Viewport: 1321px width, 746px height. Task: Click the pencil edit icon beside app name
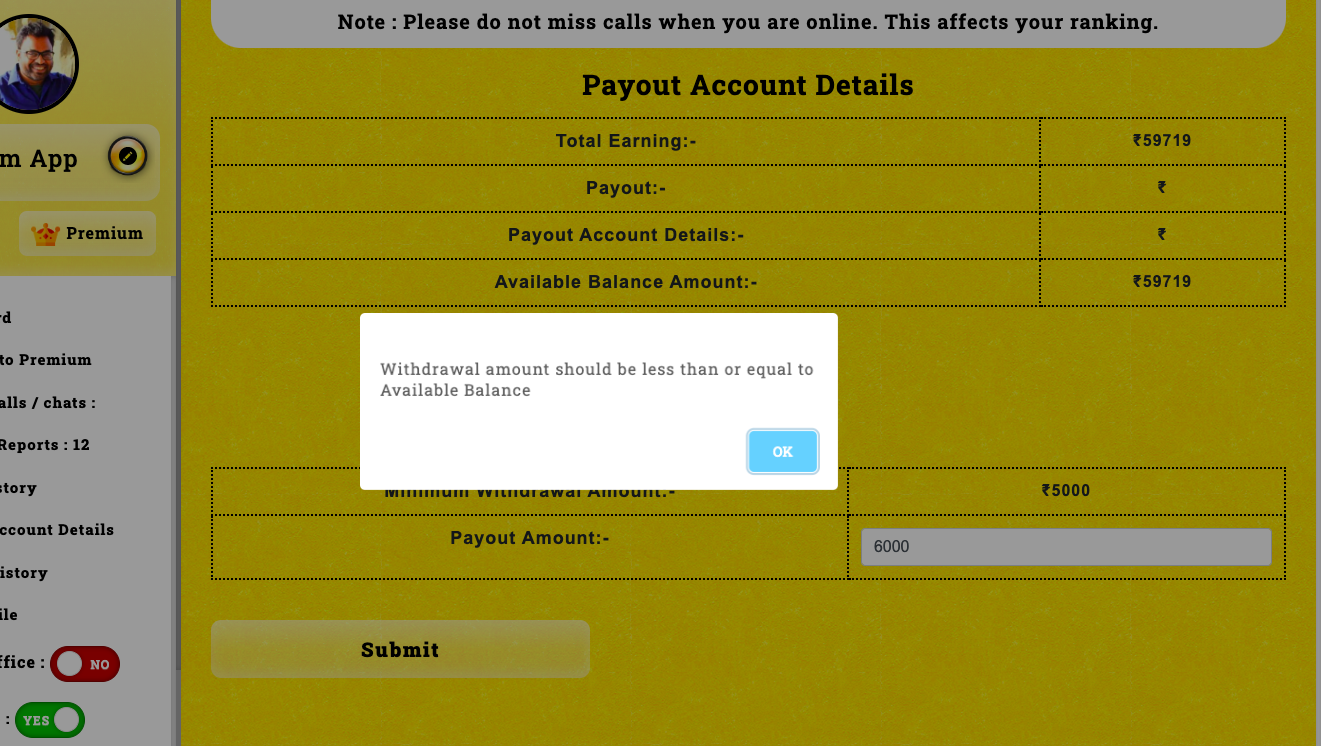pos(128,156)
